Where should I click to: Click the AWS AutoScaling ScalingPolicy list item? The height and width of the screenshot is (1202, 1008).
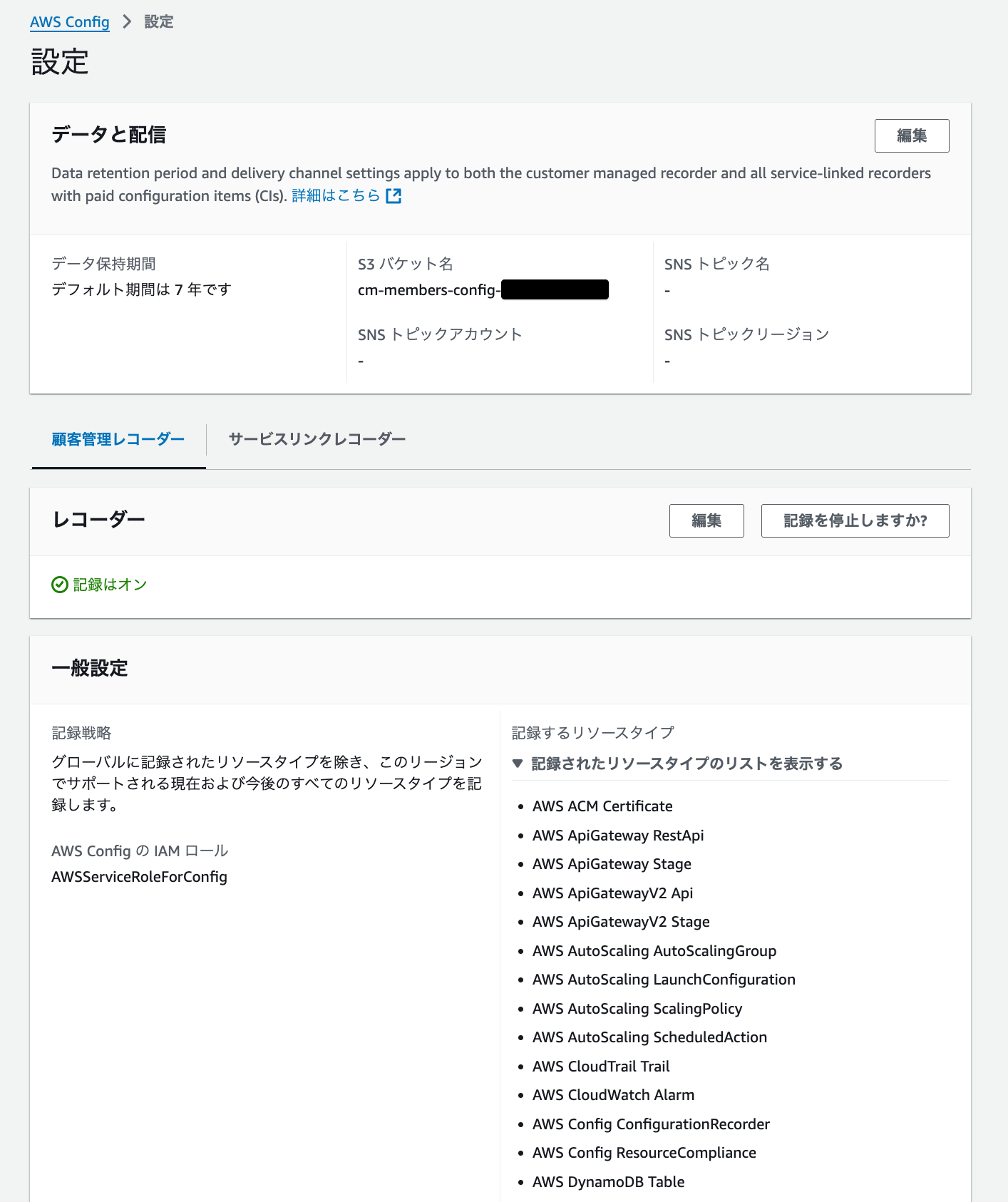coord(637,1009)
